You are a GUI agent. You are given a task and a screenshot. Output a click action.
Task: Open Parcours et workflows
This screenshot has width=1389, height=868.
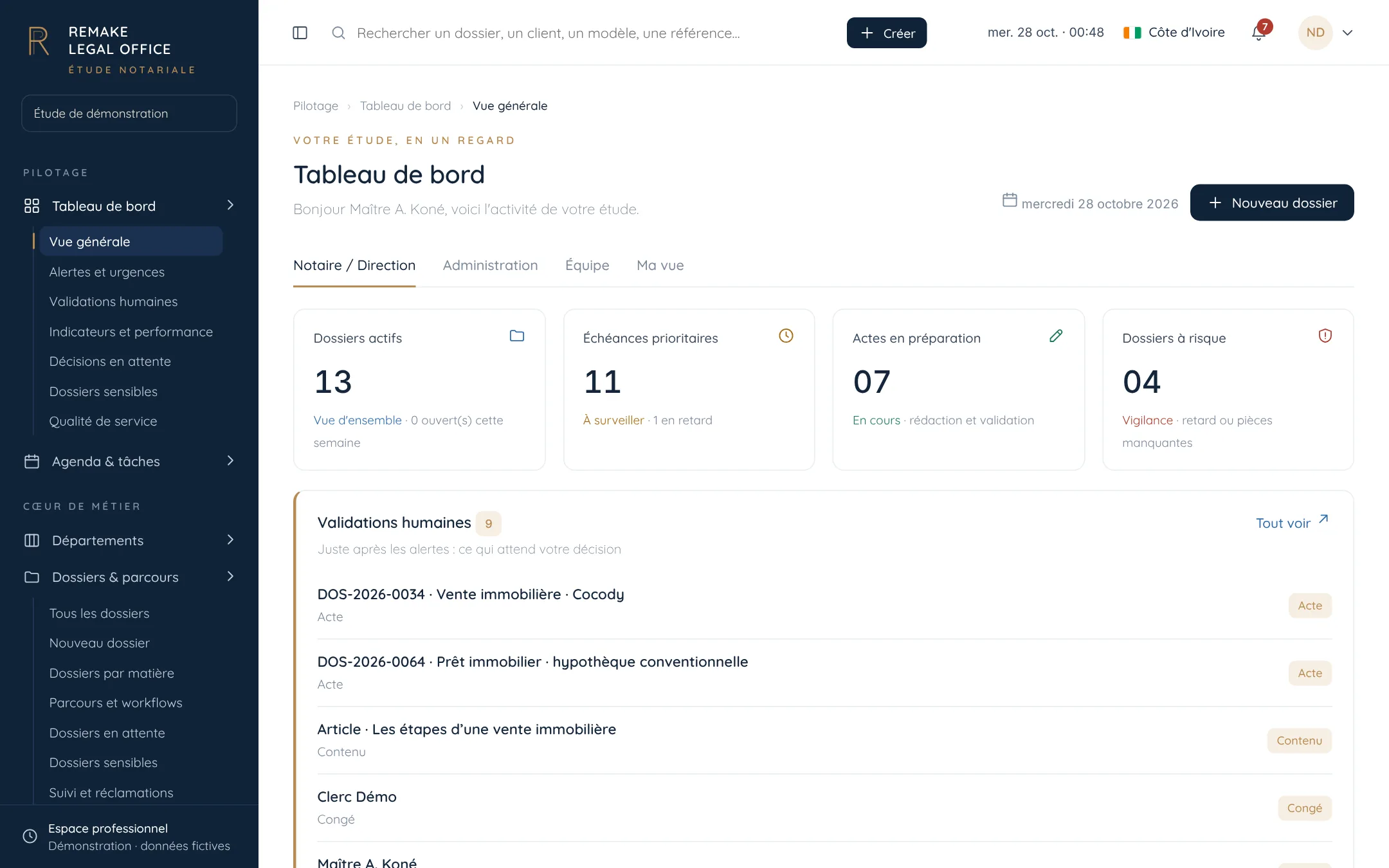click(x=116, y=703)
